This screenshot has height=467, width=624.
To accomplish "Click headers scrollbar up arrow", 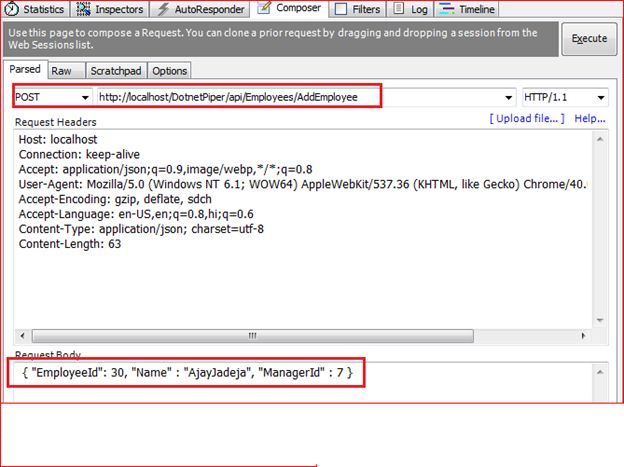I will (x=600, y=139).
